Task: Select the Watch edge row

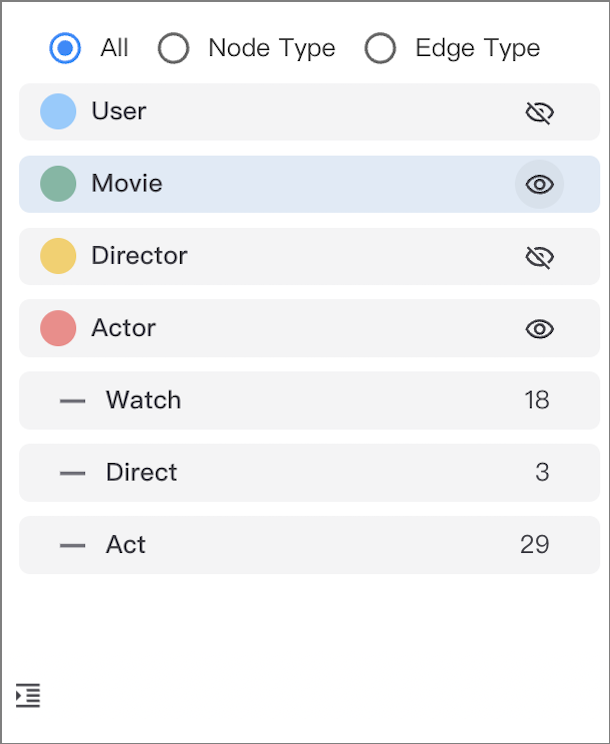Action: pyautogui.click(x=309, y=400)
